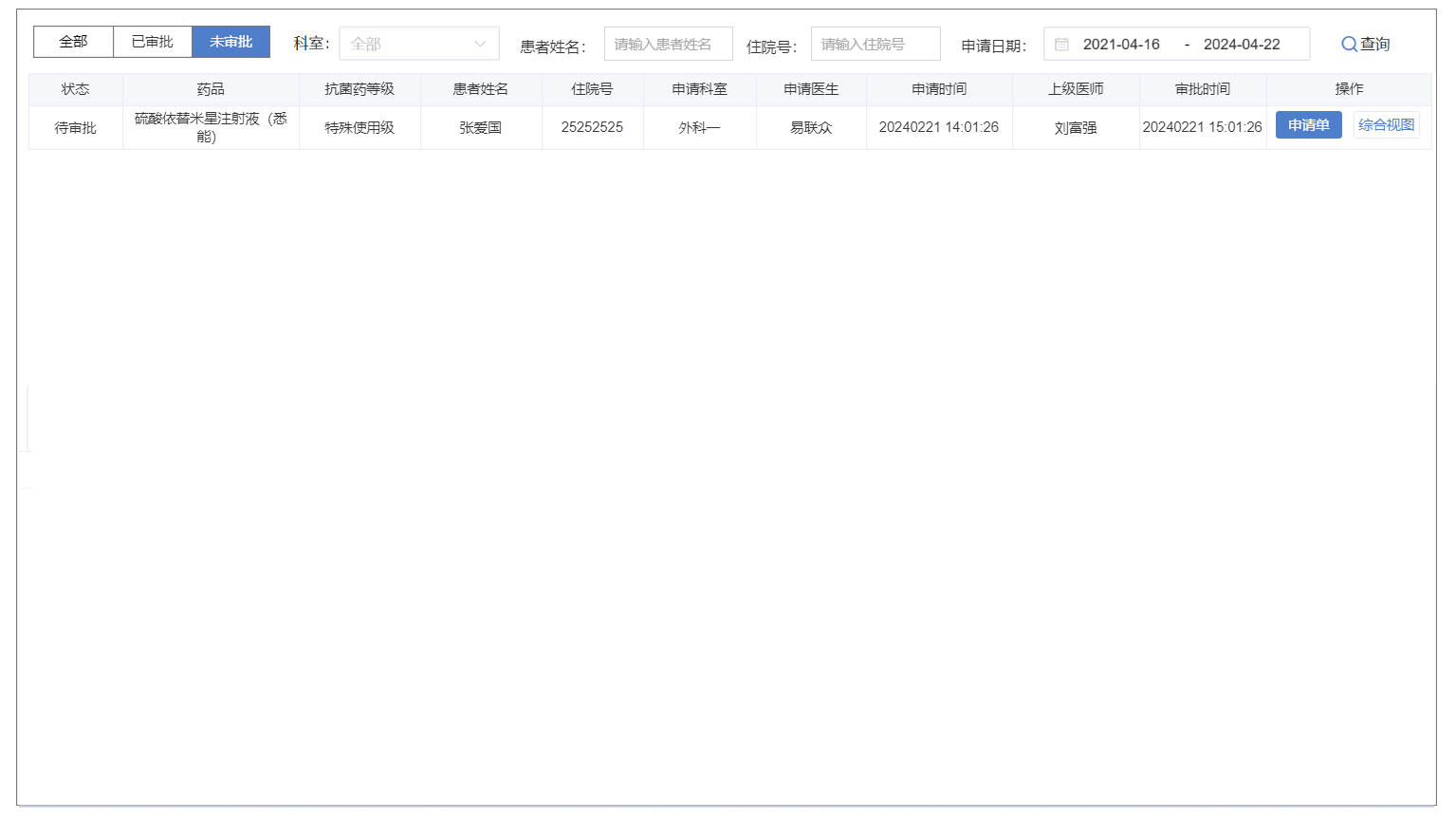Expand the 科室 dropdown chevron
This screenshot has width=1456, height=819.
pyautogui.click(x=480, y=44)
